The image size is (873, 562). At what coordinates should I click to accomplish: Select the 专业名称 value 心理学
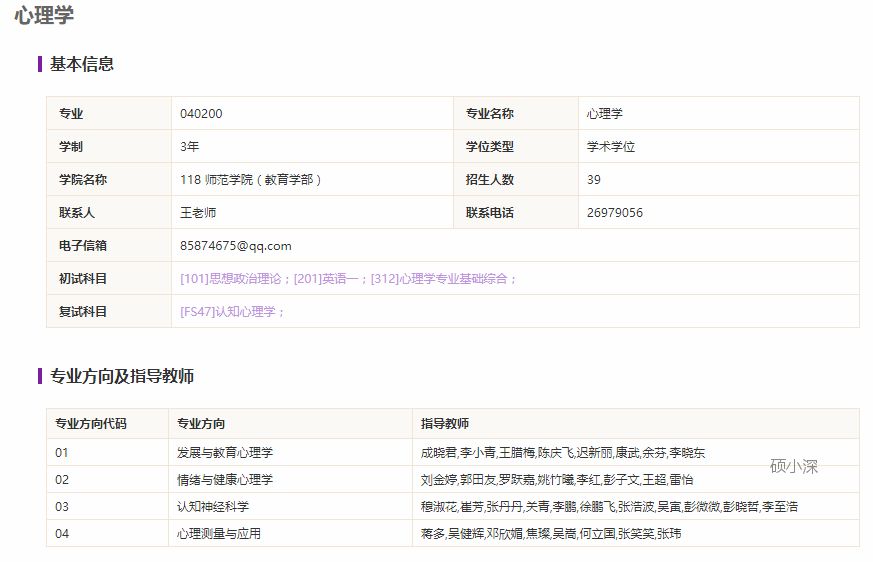[605, 114]
